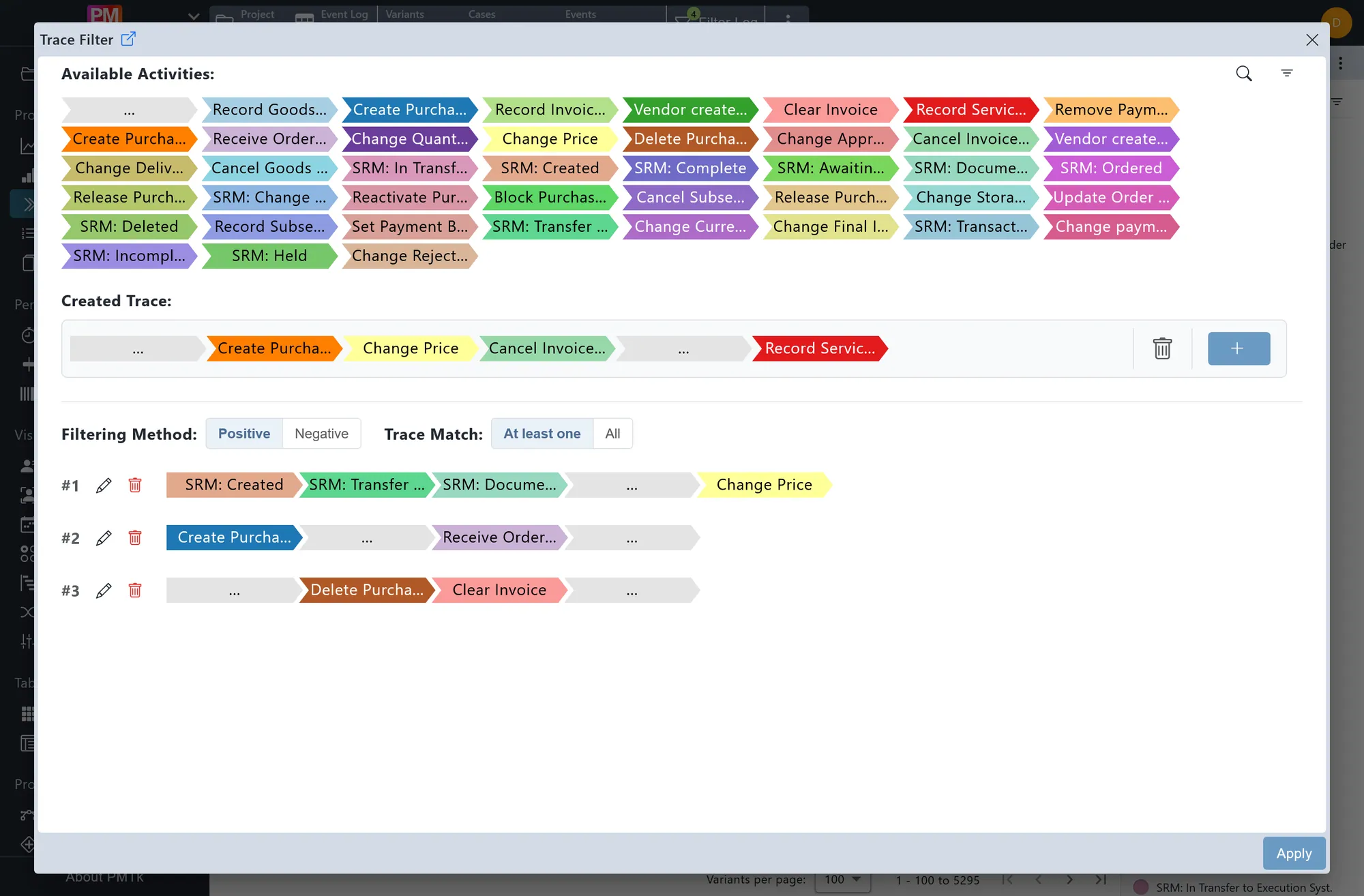Open the Variants tab in background window
The height and width of the screenshot is (896, 1364).
(404, 14)
